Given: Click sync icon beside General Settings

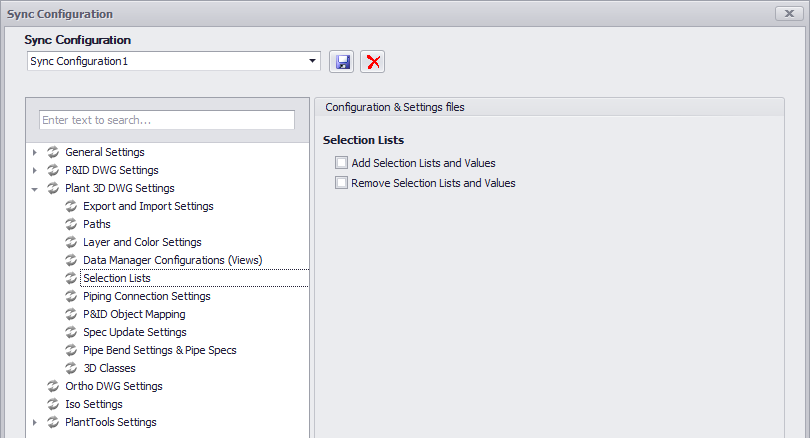Looking at the screenshot, I should pyautogui.click(x=53, y=152).
